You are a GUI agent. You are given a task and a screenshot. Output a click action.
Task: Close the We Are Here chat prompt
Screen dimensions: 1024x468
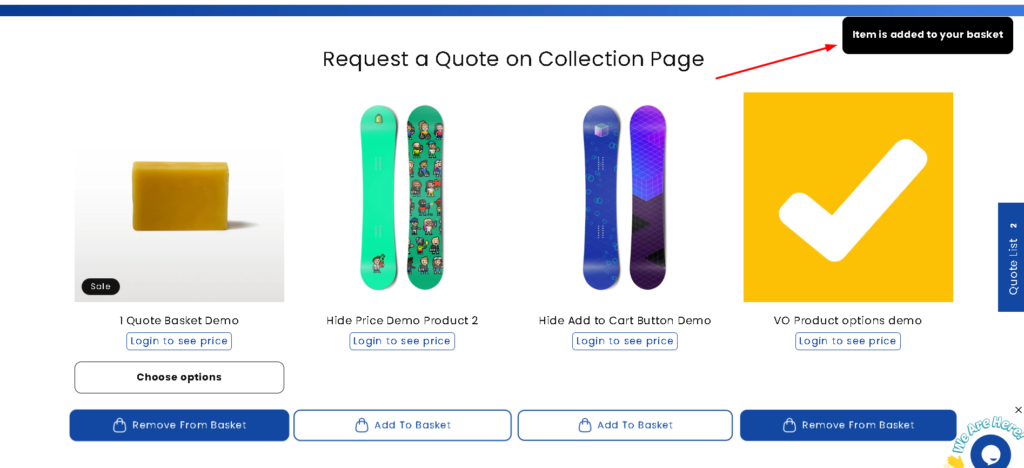1018,410
